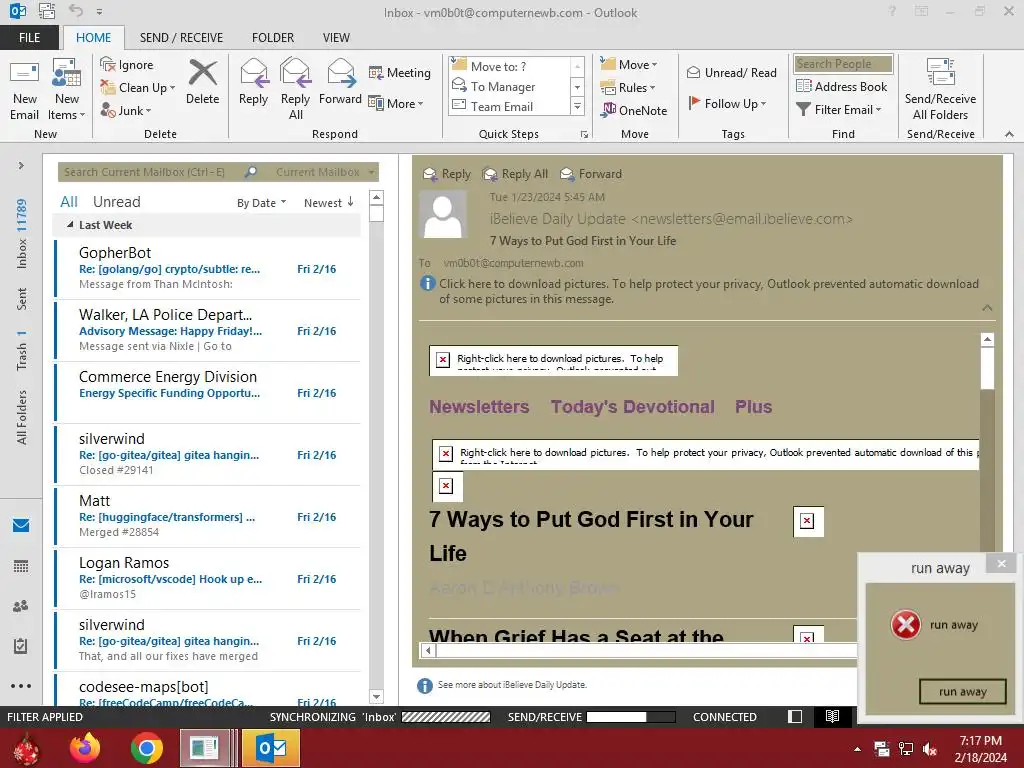Click the Reading view status icon
This screenshot has height=768, width=1024.
[x=832, y=716]
